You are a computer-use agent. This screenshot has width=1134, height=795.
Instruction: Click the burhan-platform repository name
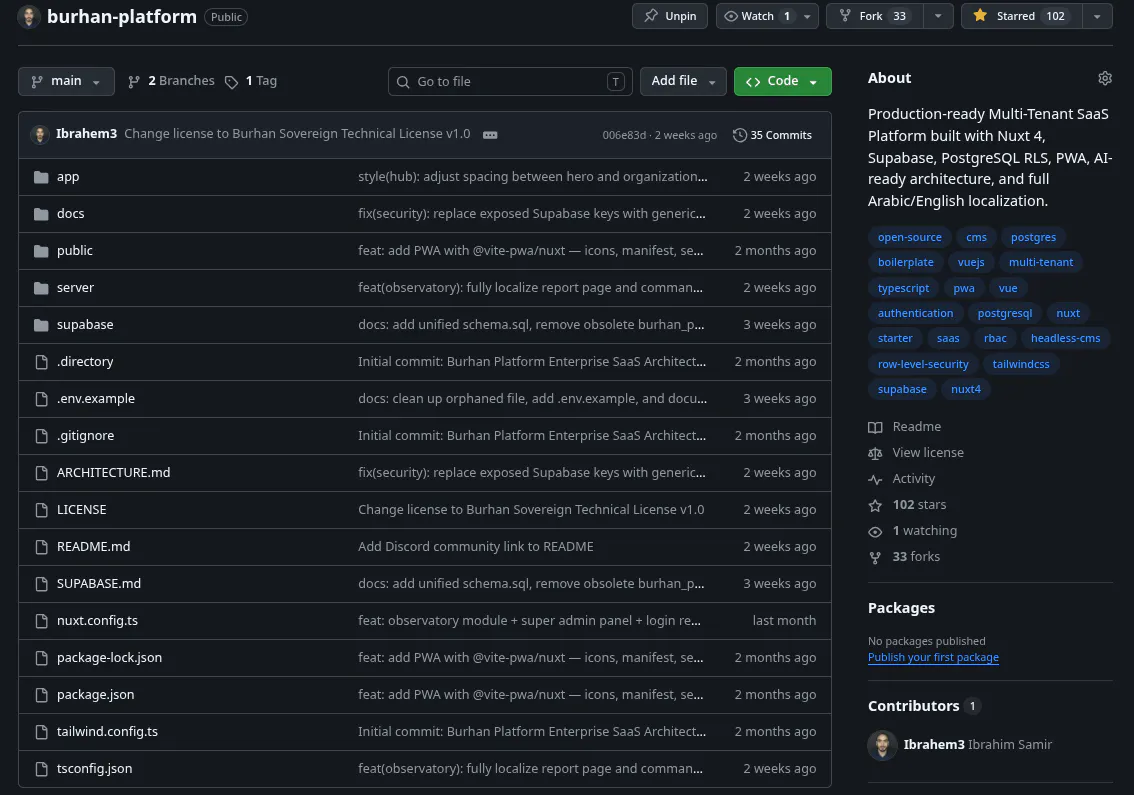[x=122, y=17]
